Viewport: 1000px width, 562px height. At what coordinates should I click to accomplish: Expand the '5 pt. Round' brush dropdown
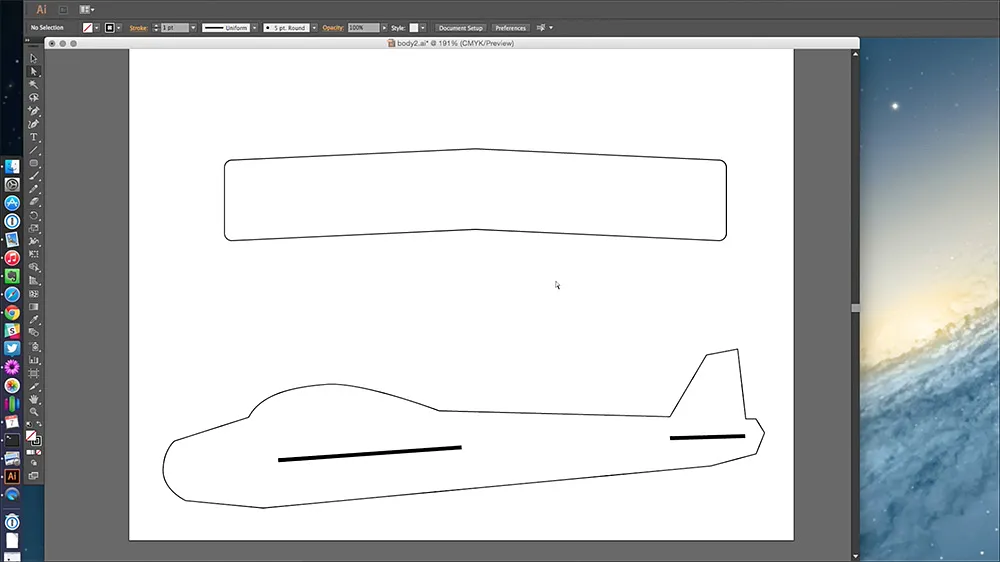(314, 28)
